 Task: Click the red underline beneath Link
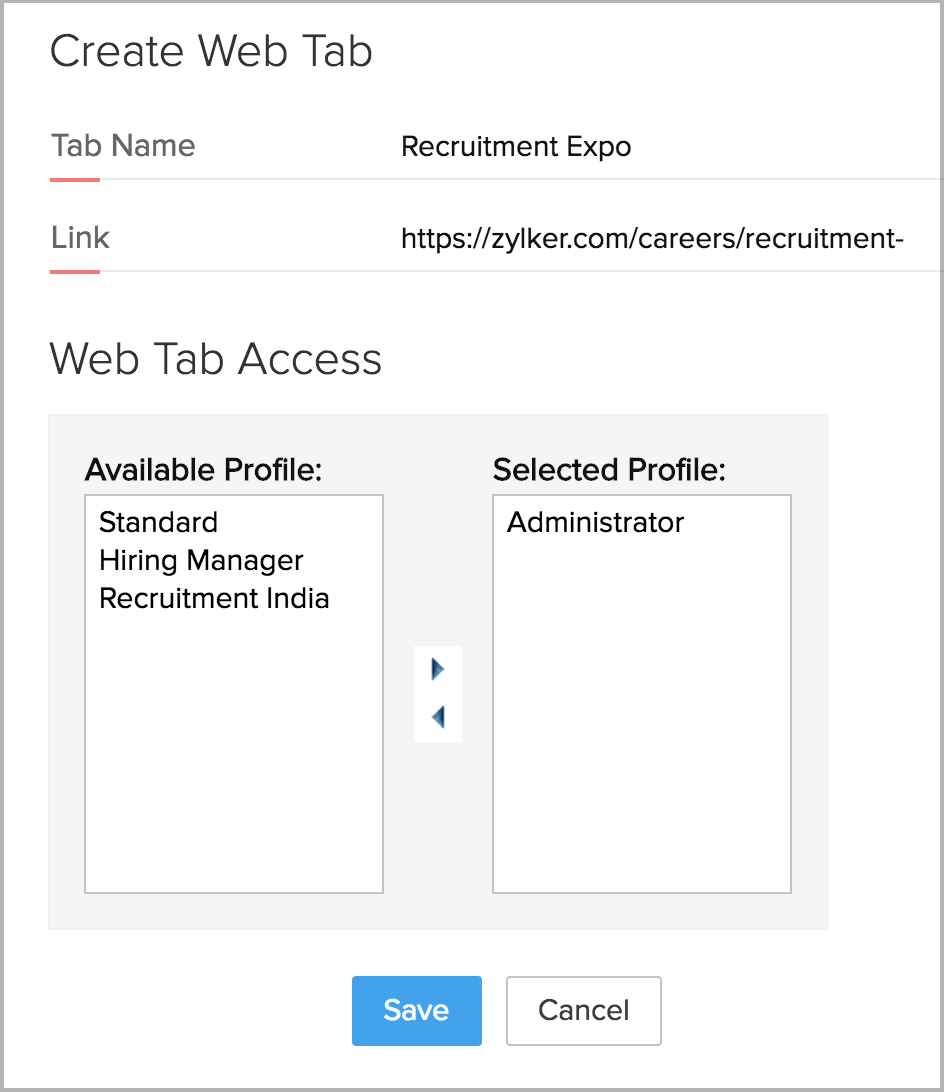[75, 271]
